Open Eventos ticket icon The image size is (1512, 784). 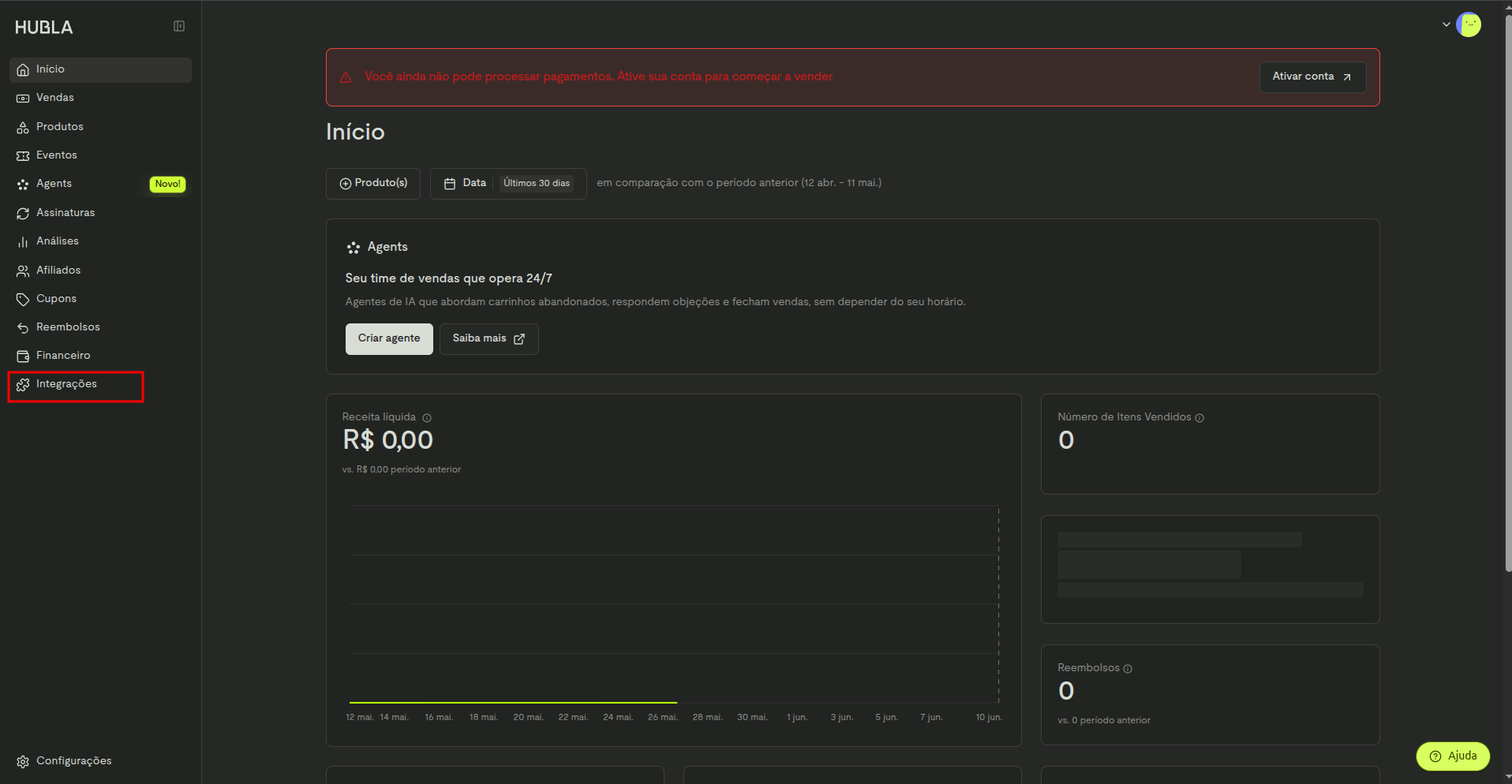point(23,155)
